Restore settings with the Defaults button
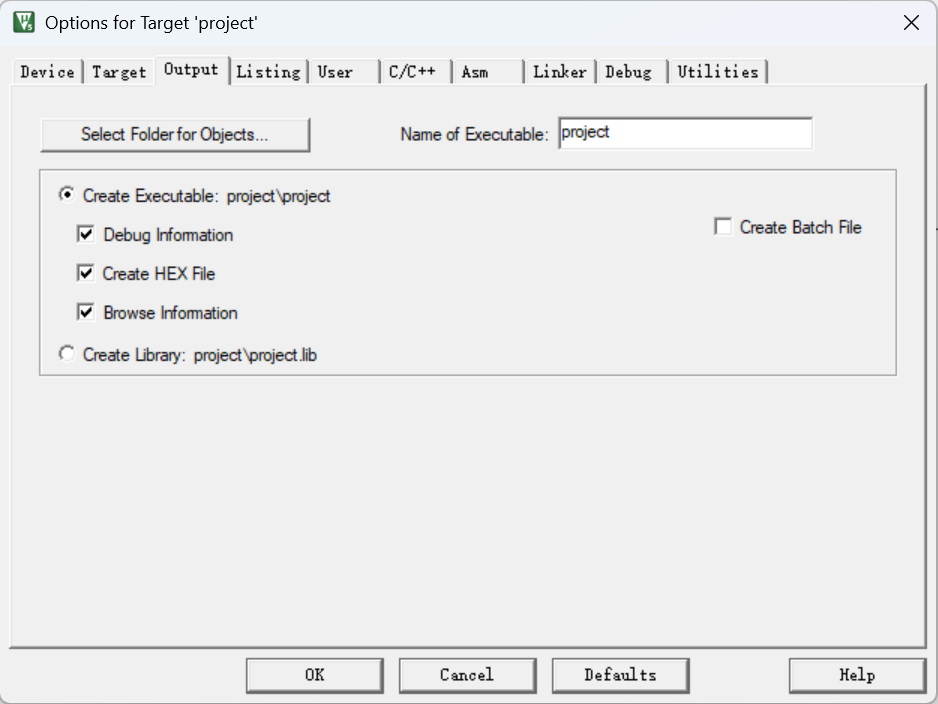This screenshot has height=704, width=938. click(x=620, y=675)
